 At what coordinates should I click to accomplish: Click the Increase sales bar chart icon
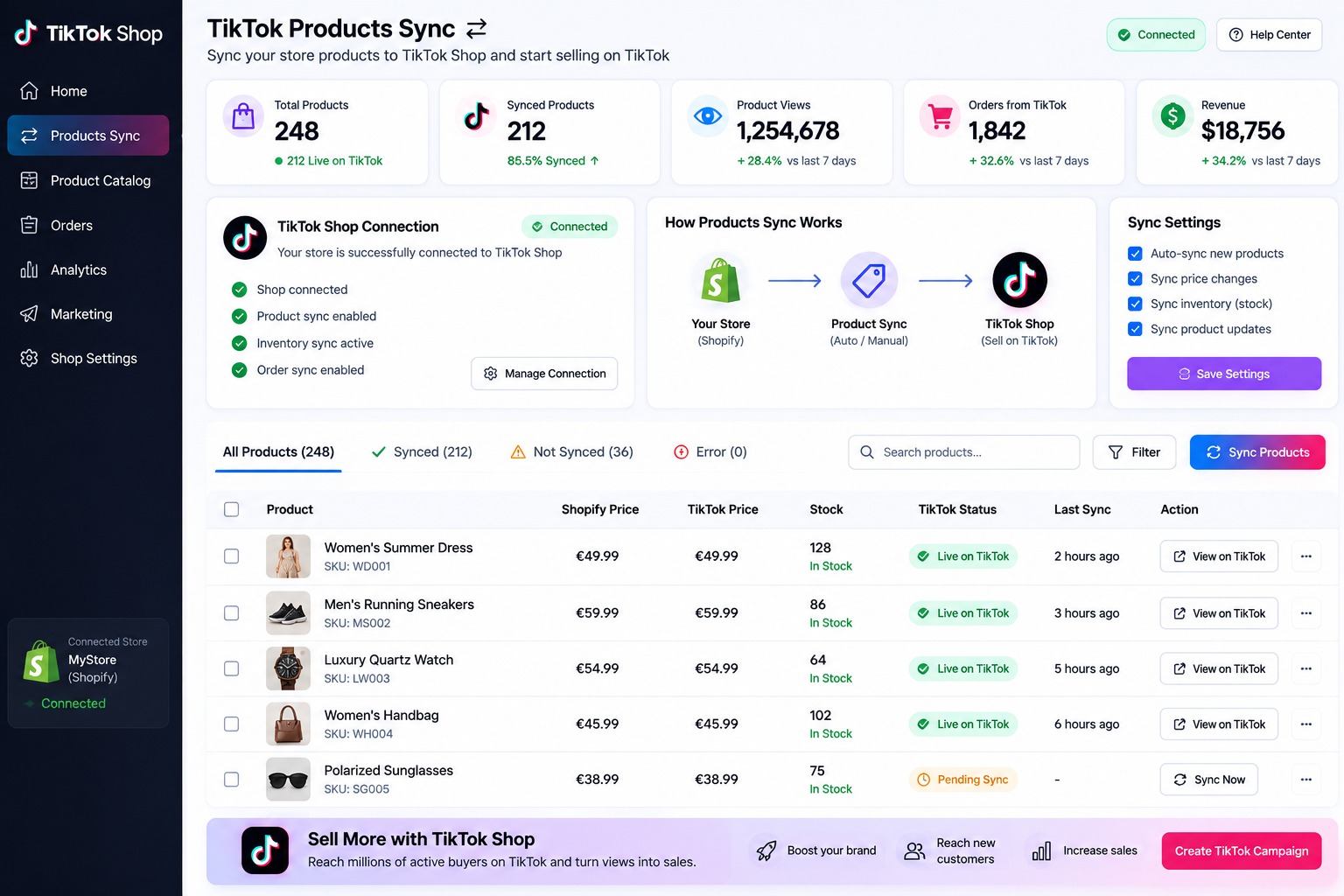(x=1041, y=850)
